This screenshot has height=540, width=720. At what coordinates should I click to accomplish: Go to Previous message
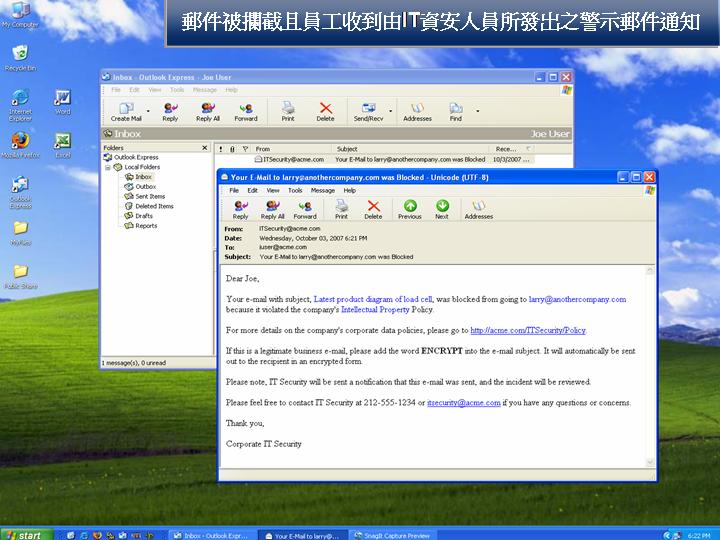click(410, 209)
